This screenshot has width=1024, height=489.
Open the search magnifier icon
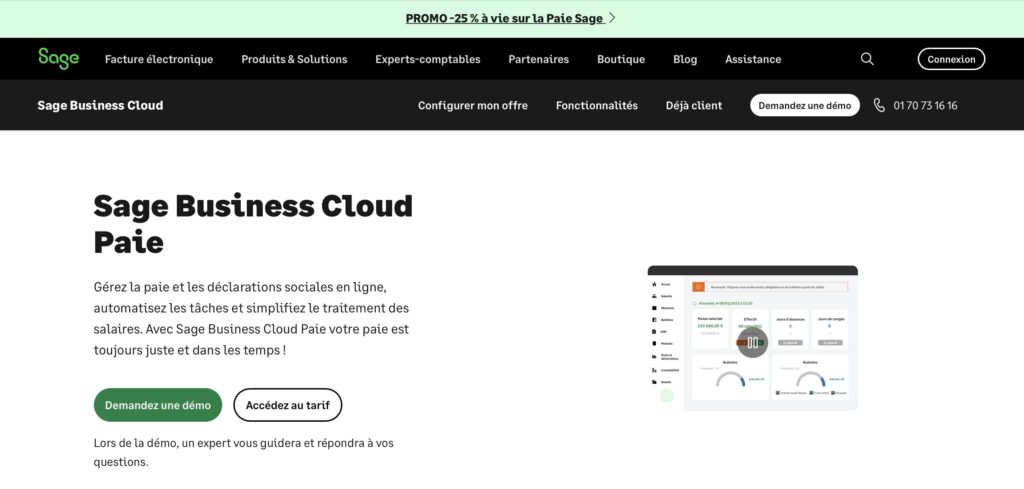867,59
